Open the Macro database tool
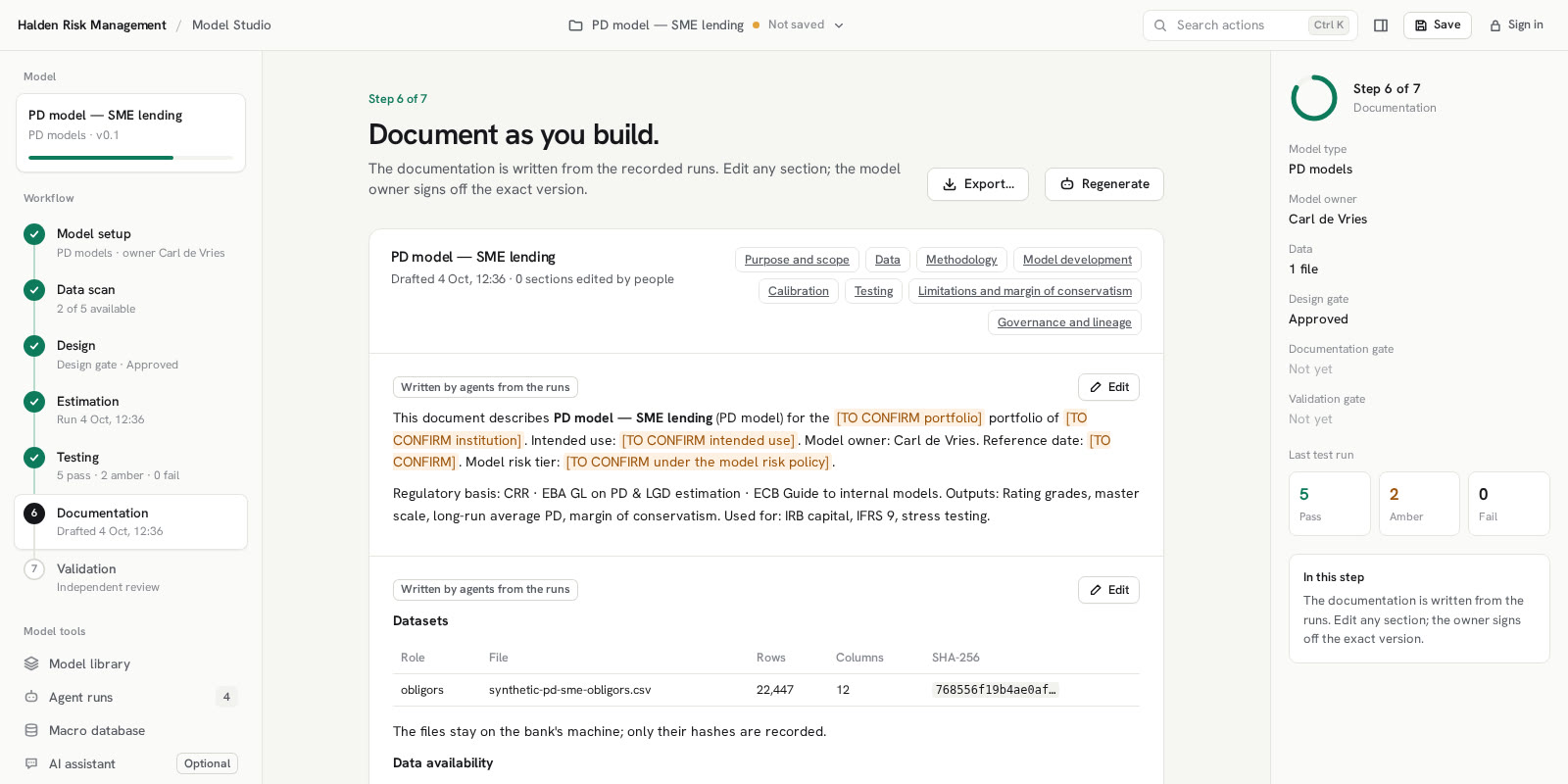The image size is (1568, 784). click(x=130, y=730)
